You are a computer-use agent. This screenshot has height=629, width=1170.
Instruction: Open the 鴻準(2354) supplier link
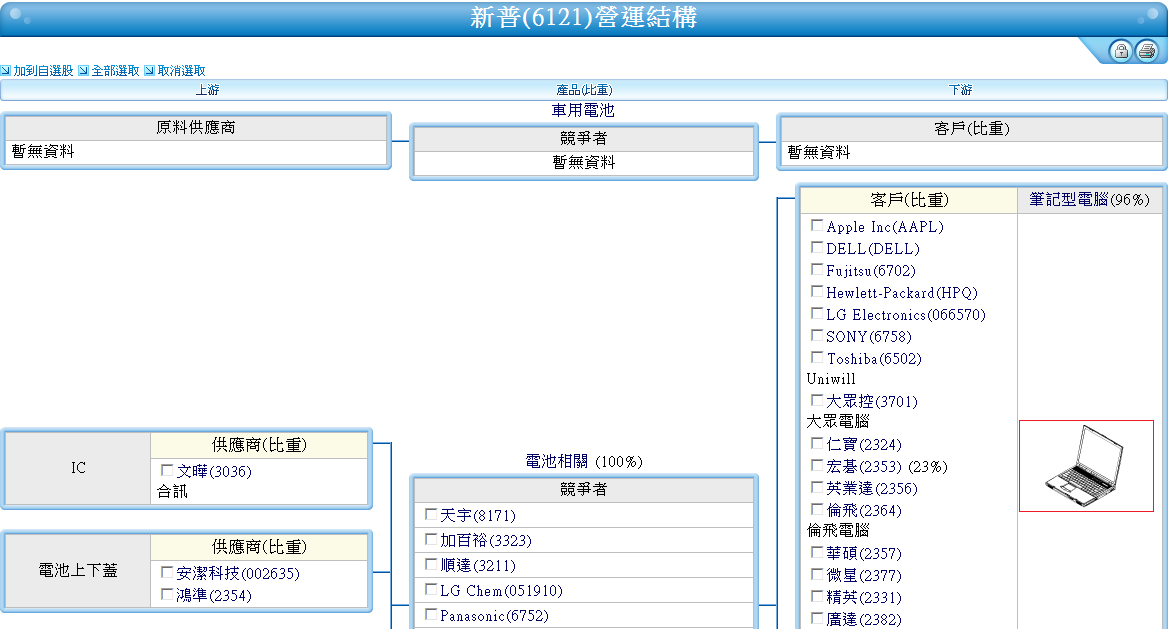tap(214, 595)
